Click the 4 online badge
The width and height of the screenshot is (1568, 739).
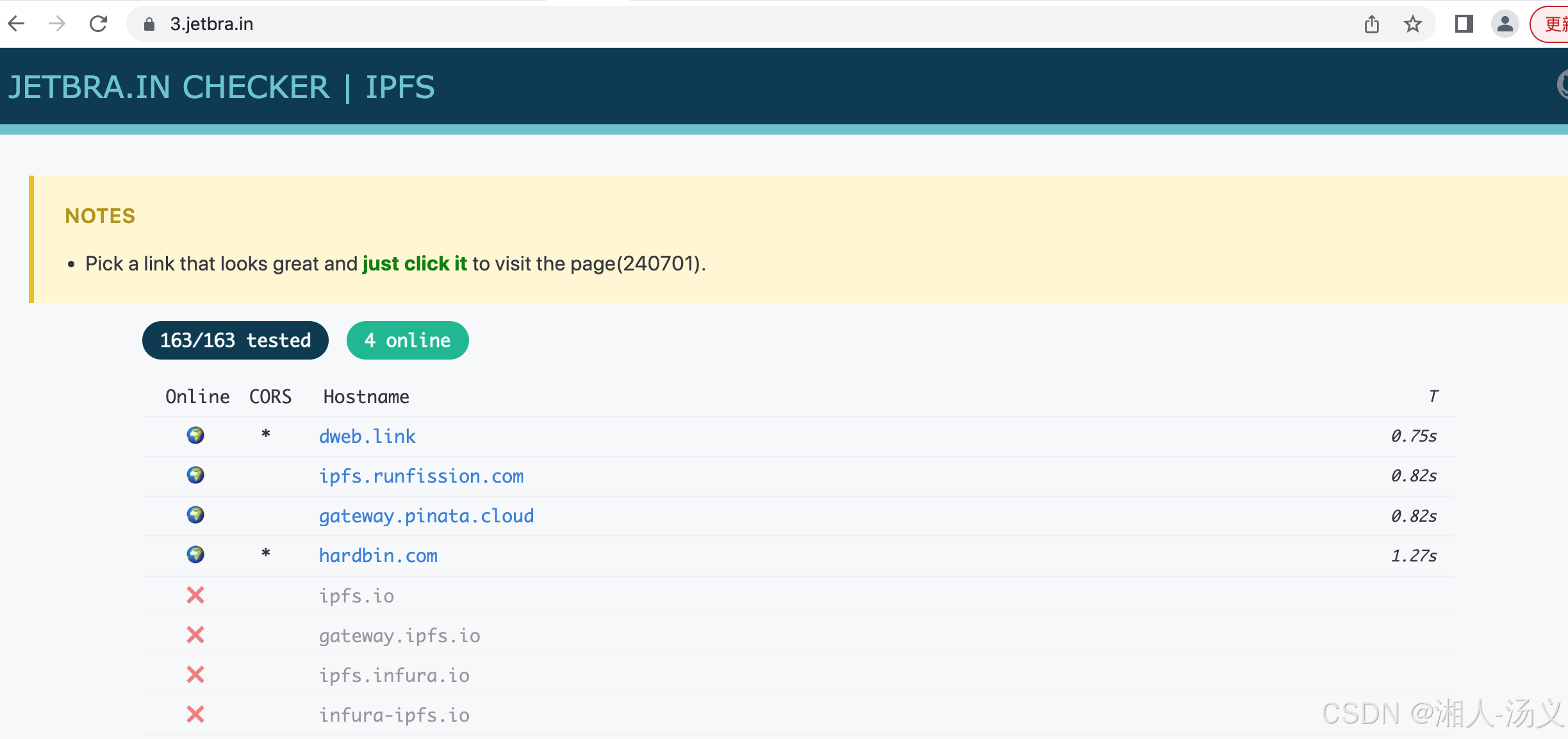(x=408, y=340)
